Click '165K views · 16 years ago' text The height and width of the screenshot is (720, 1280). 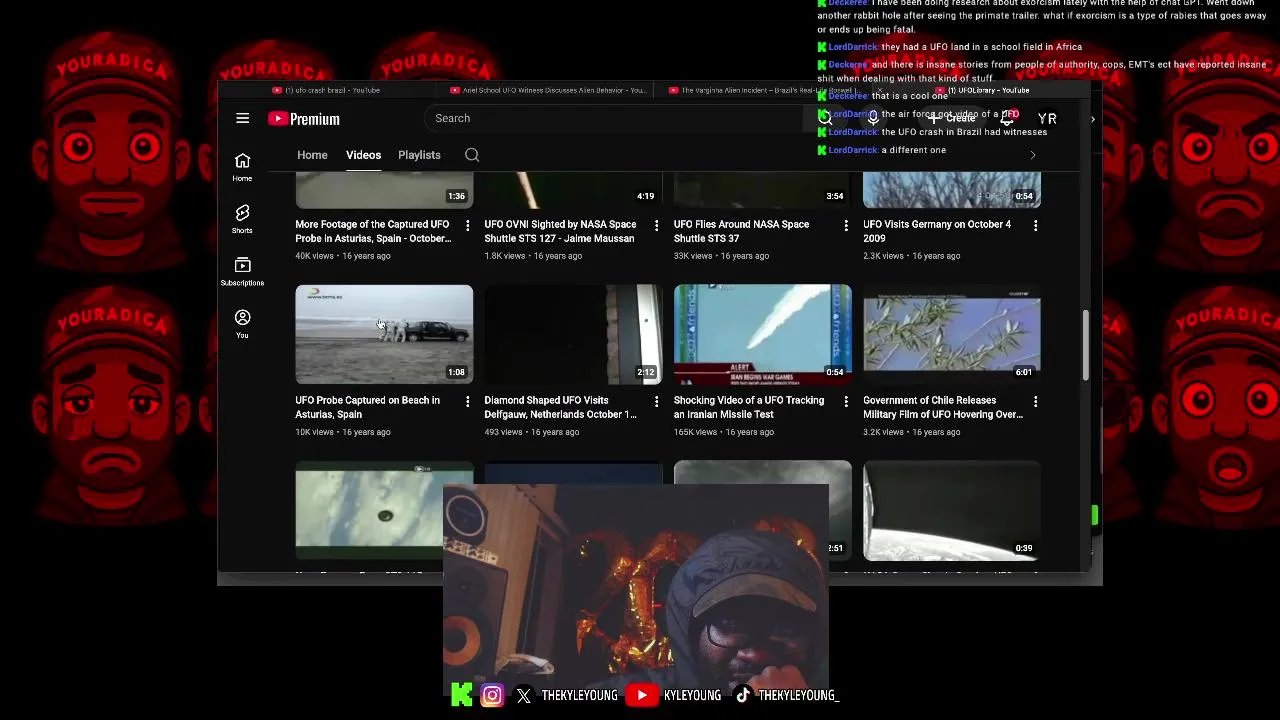click(724, 432)
